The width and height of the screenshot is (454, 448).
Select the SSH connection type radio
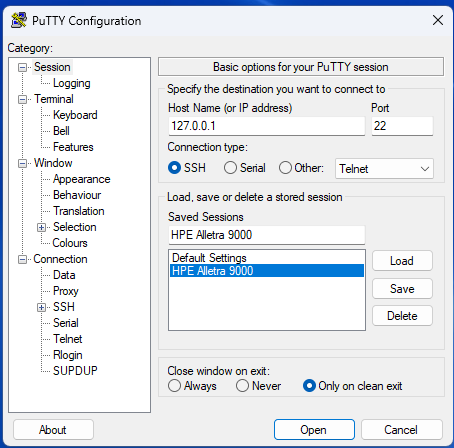pyautogui.click(x=174, y=168)
